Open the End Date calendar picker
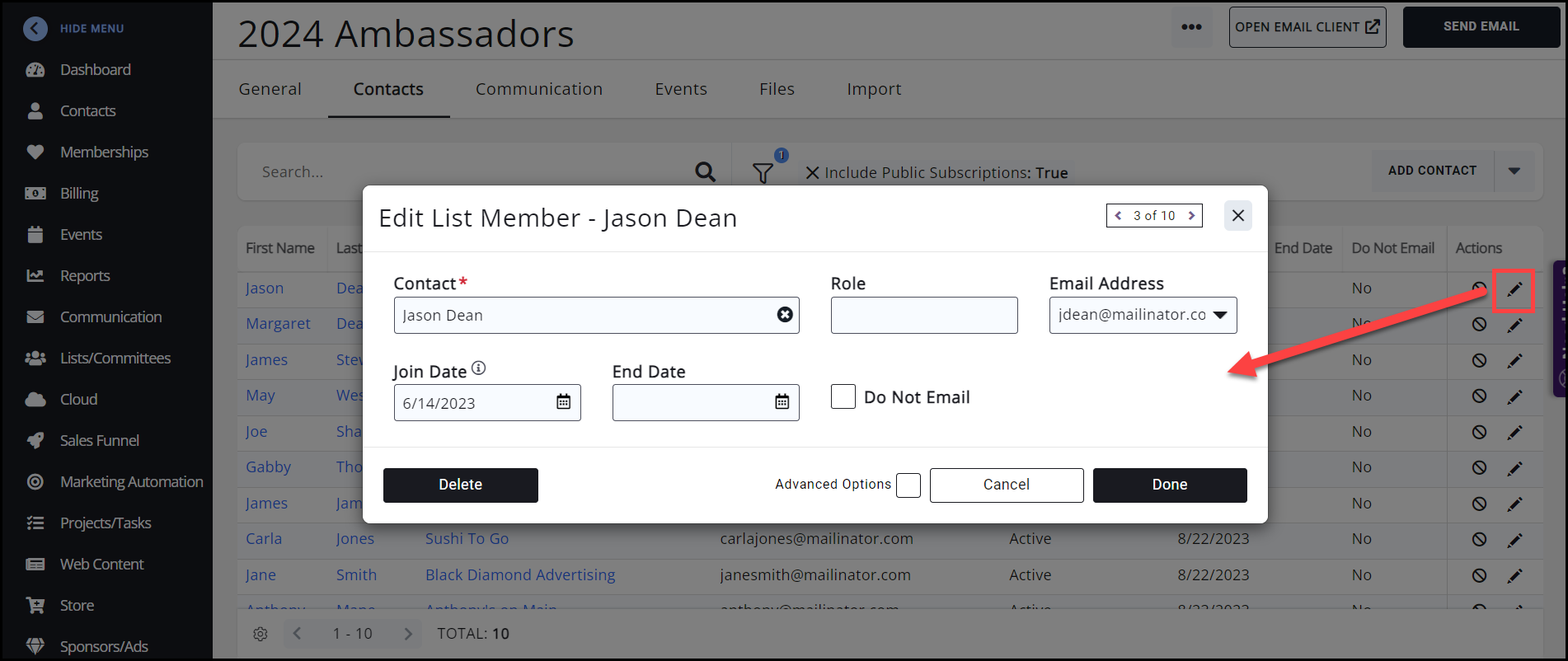 (782, 402)
